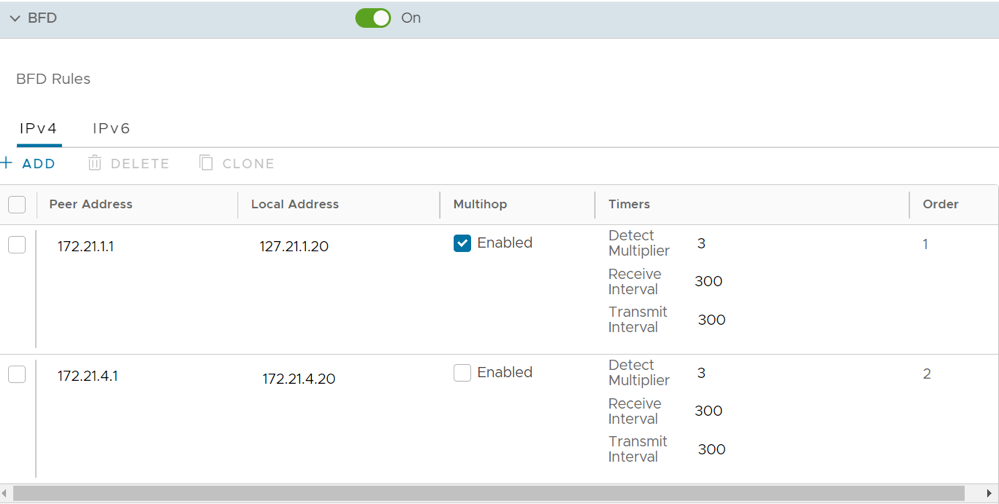The image size is (999, 504).
Task: Click the Local Address column header
Action: click(295, 204)
